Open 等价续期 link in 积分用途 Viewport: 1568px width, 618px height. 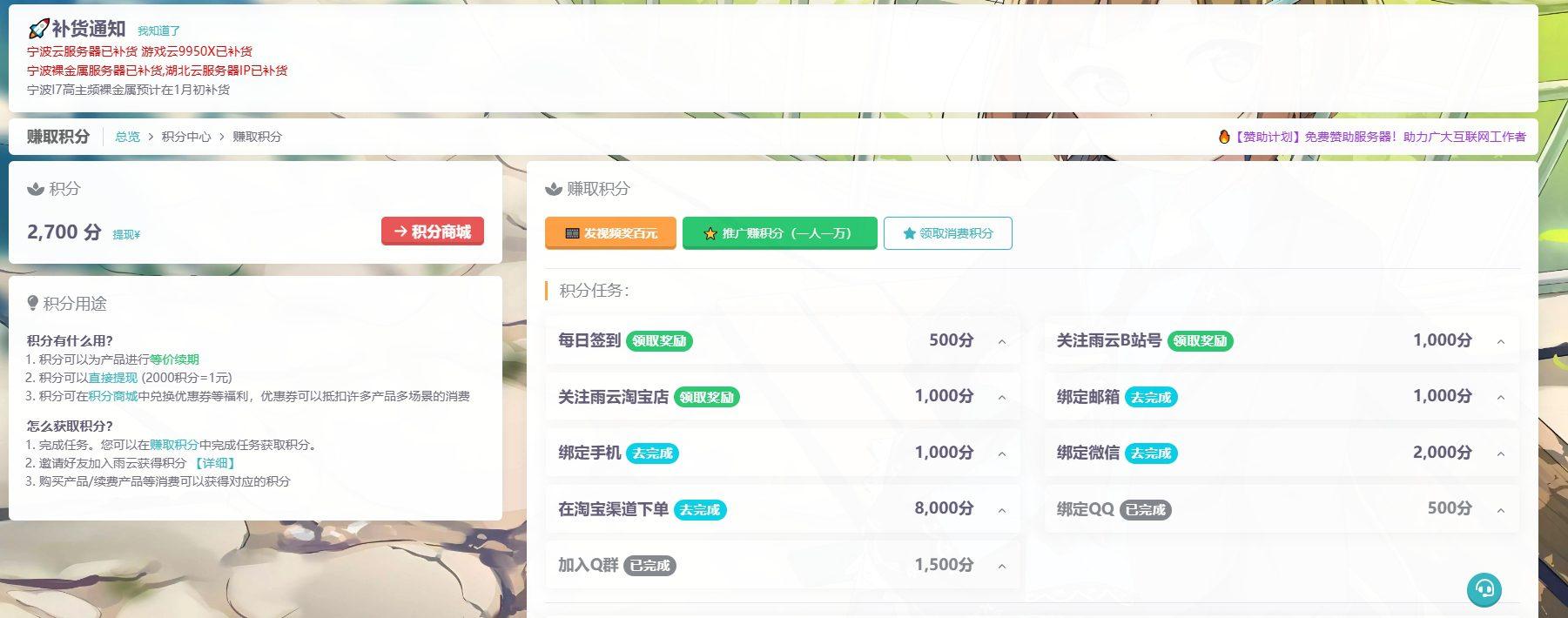[174, 359]
